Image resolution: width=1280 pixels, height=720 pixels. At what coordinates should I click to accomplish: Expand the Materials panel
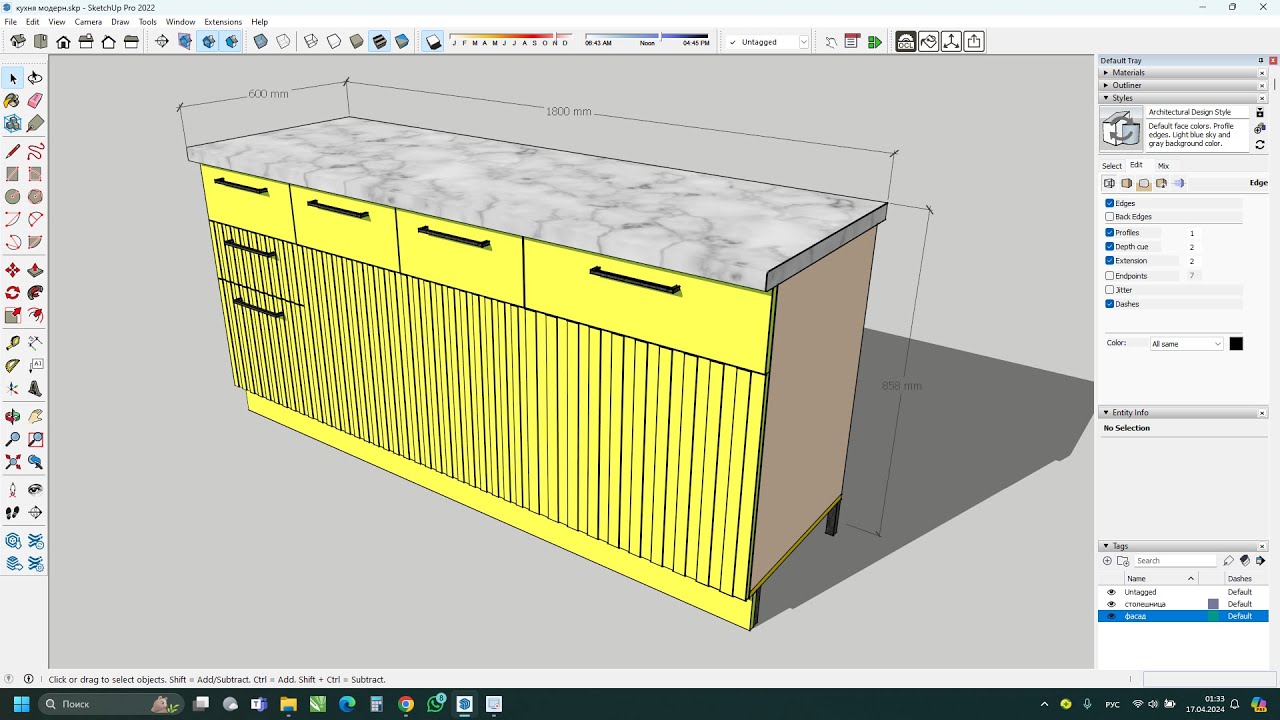1106,72
